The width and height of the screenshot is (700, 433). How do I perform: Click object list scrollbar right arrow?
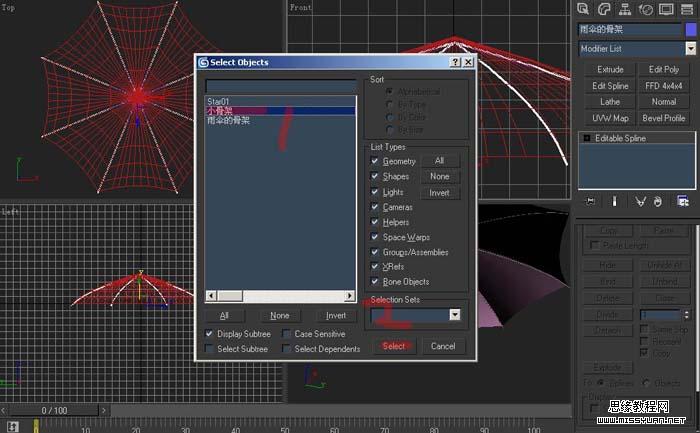[x=350, y=296]
